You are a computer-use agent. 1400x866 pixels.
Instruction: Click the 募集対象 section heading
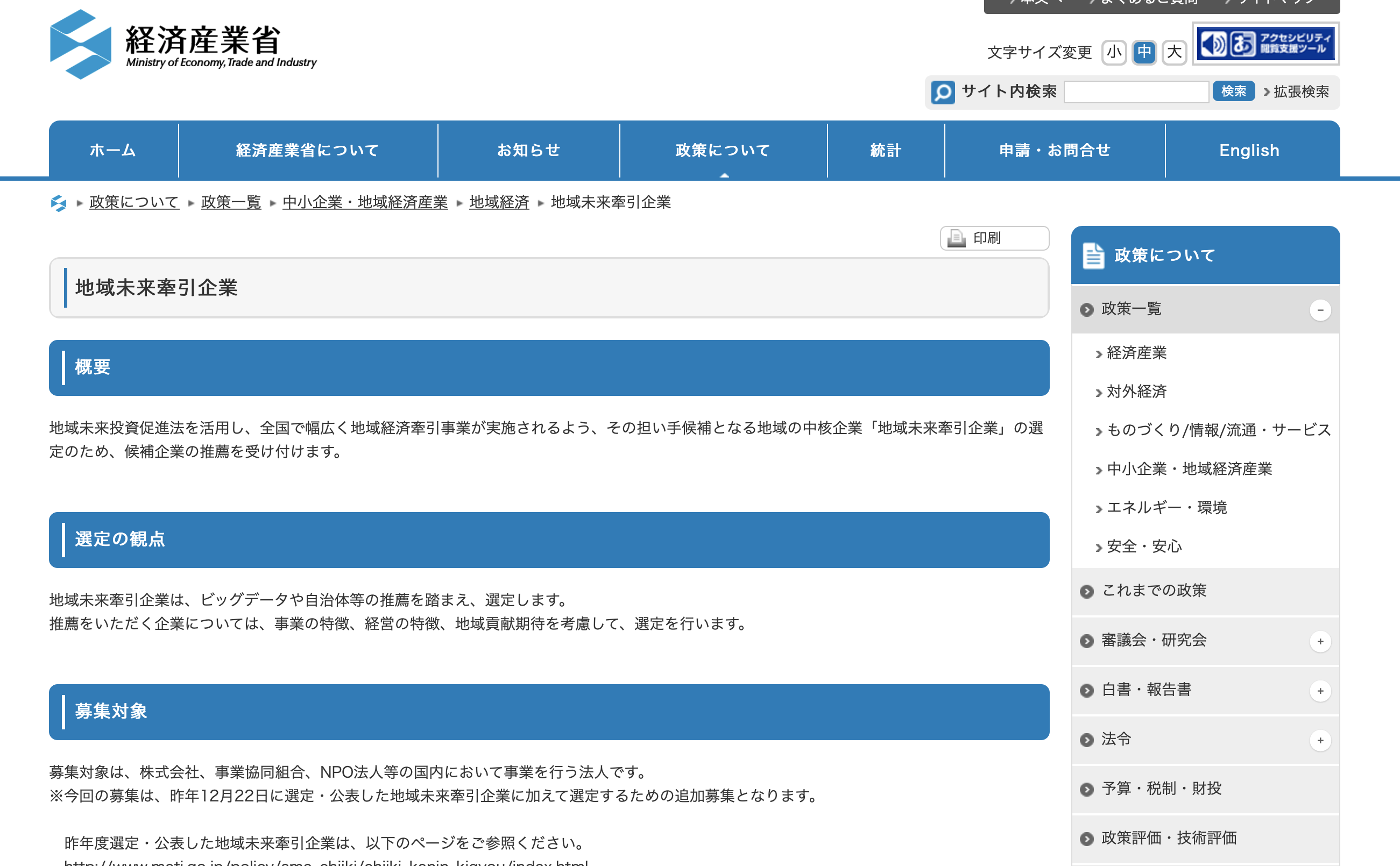click(x=549, y=712)
